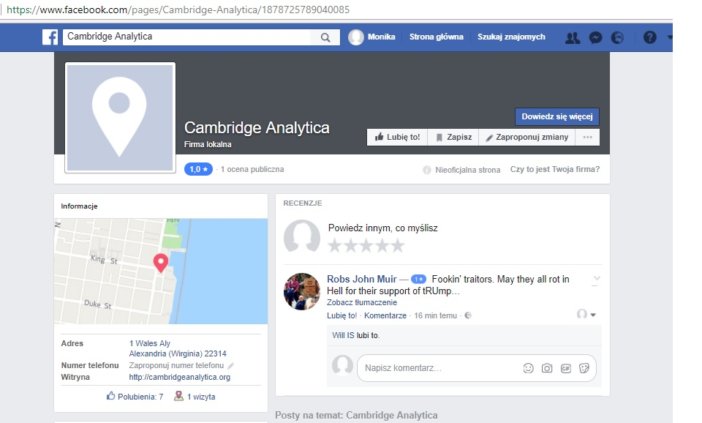Screen dimensions: 702x423
Task: Click Zaproponuj zmiany button
Action: pos(527,137)
